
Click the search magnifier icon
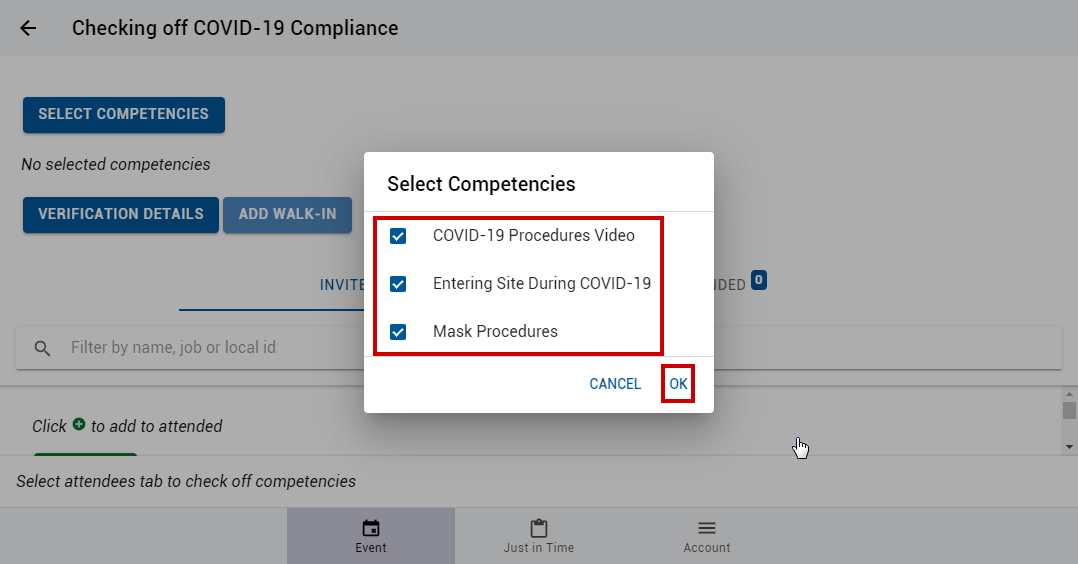click(43, 349)
